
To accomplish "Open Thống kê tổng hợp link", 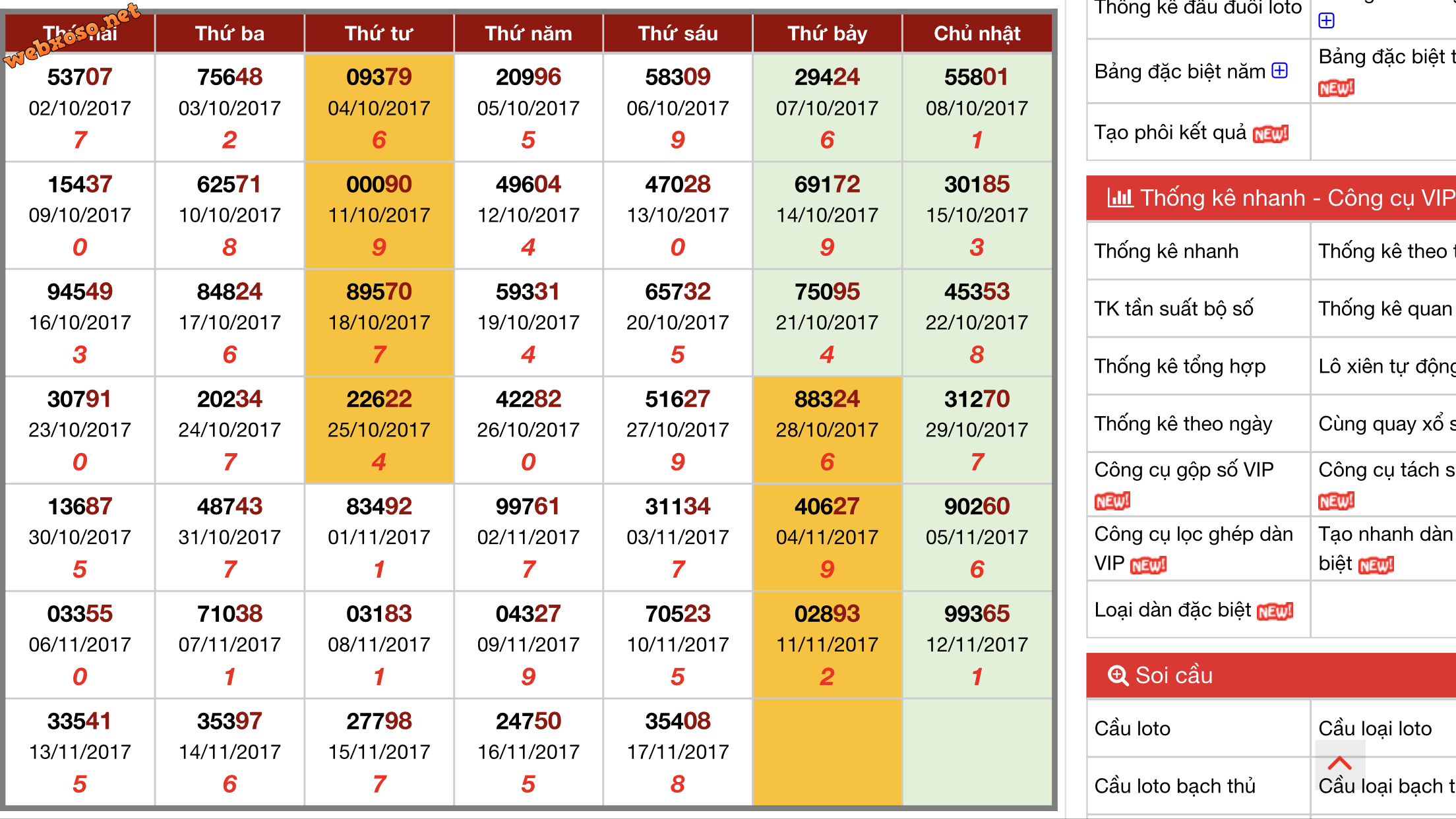I will click(x=1180, y=366).
